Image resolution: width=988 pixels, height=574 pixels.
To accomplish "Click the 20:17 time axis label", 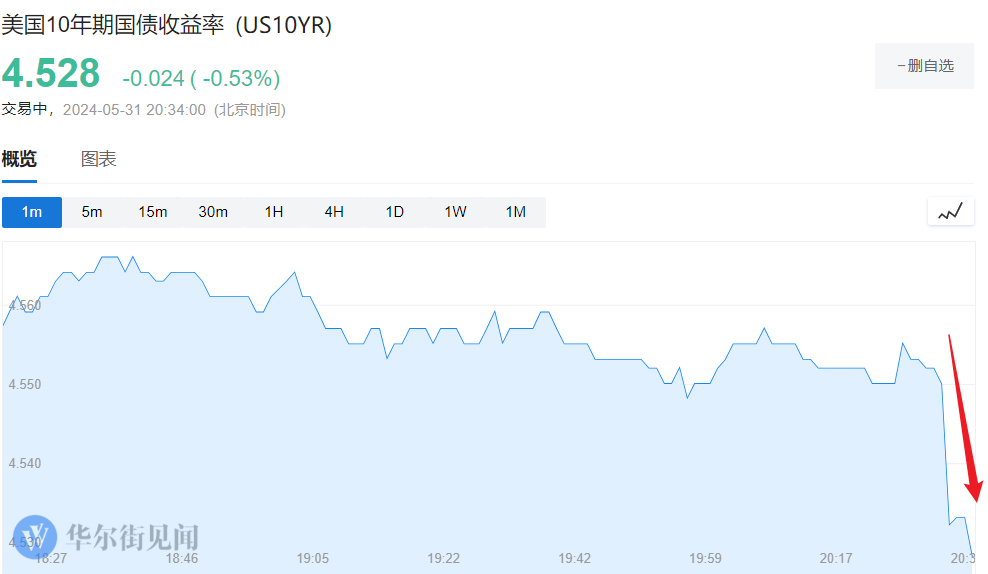I will coord(836,558).
